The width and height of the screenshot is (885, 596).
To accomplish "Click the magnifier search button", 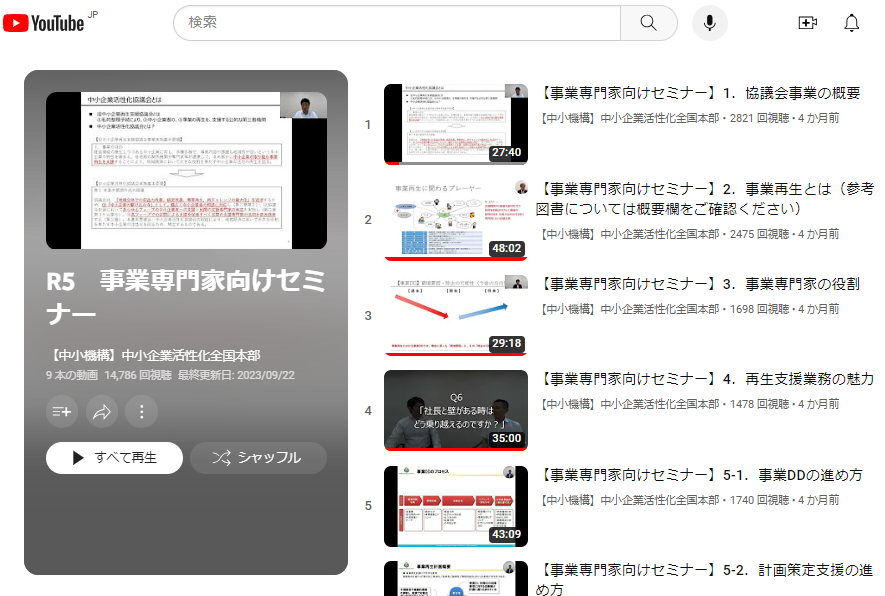I will [x=648, y=23].
